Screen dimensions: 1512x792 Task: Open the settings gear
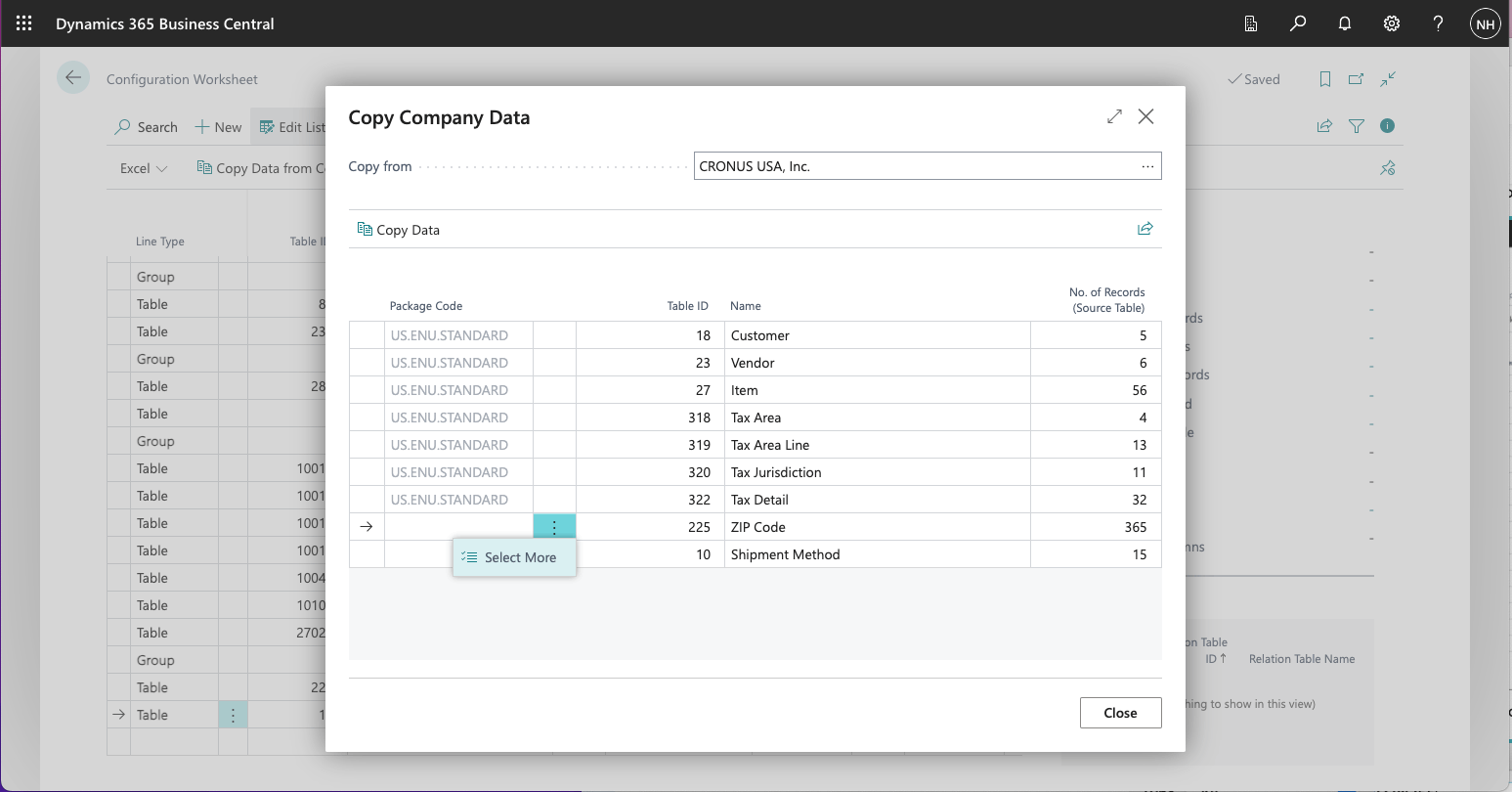[1392, 23]
